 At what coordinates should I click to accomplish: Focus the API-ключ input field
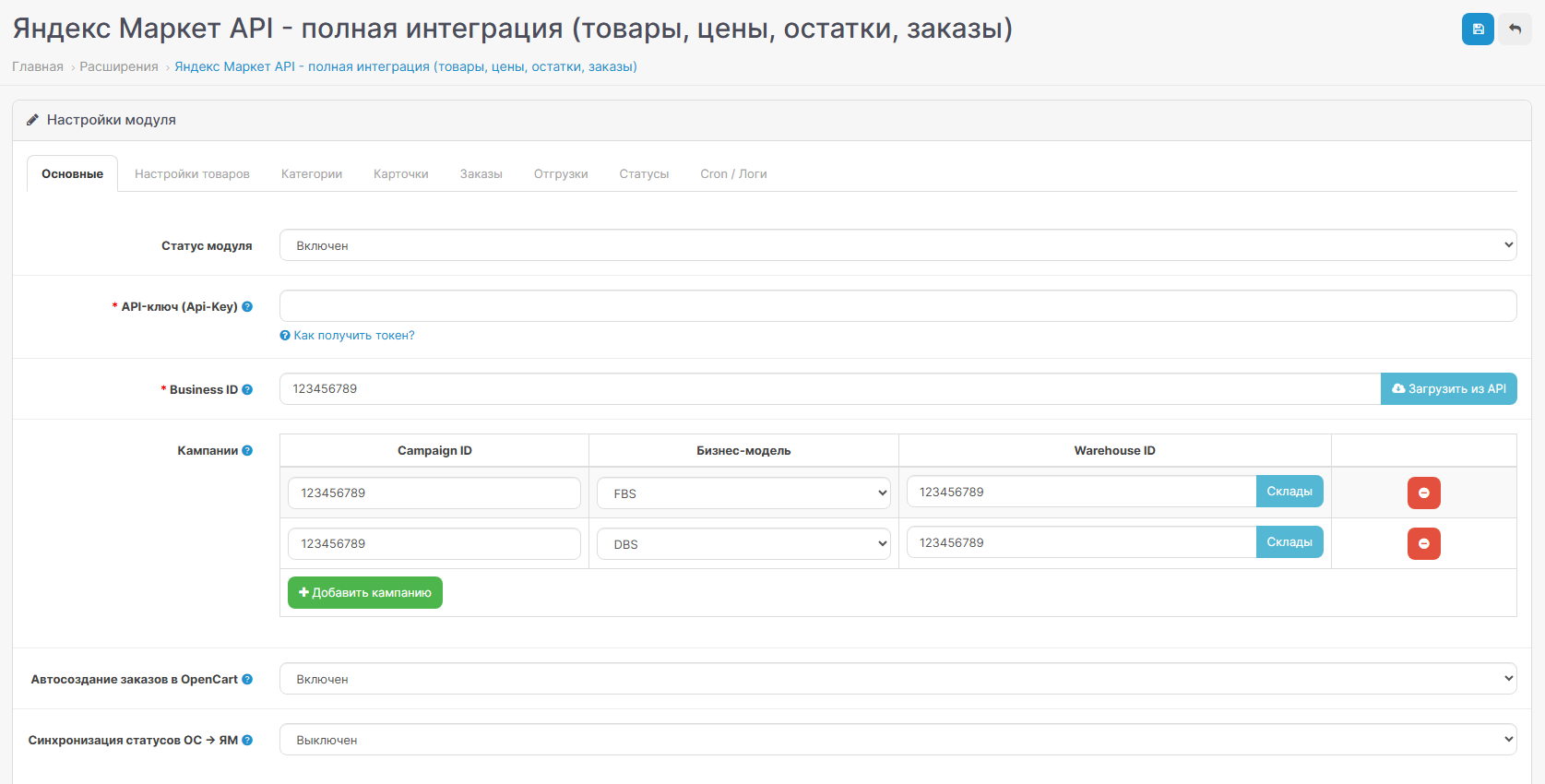pyautogui.click(x=897, y=306)
